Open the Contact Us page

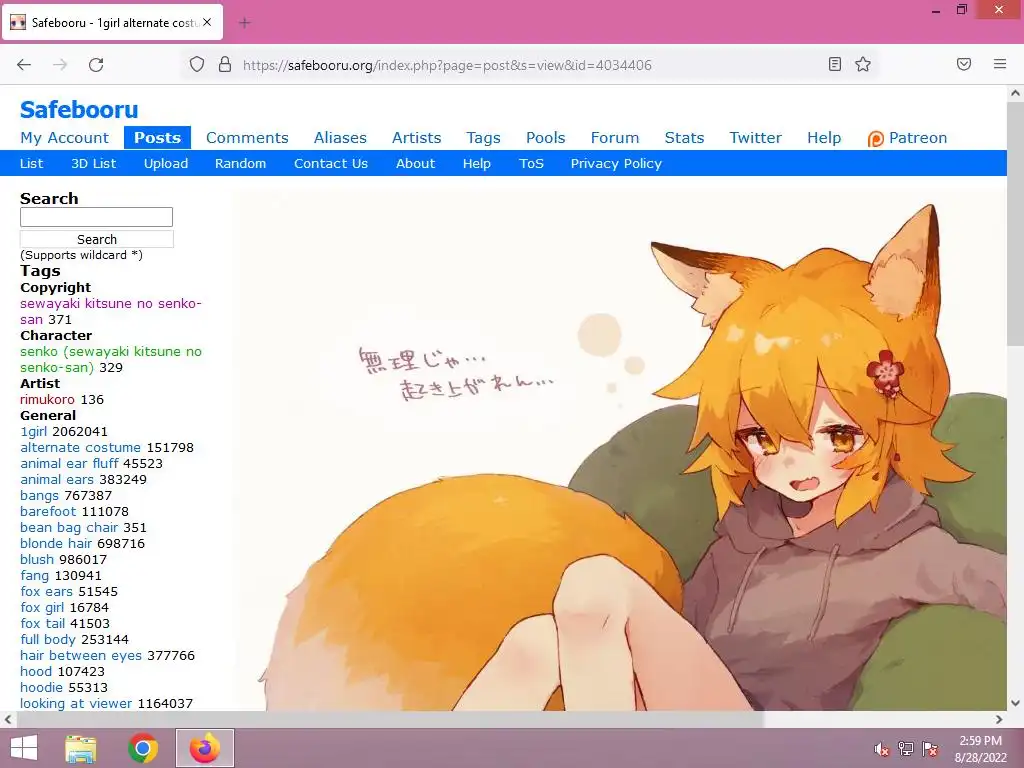pos(331,163)
